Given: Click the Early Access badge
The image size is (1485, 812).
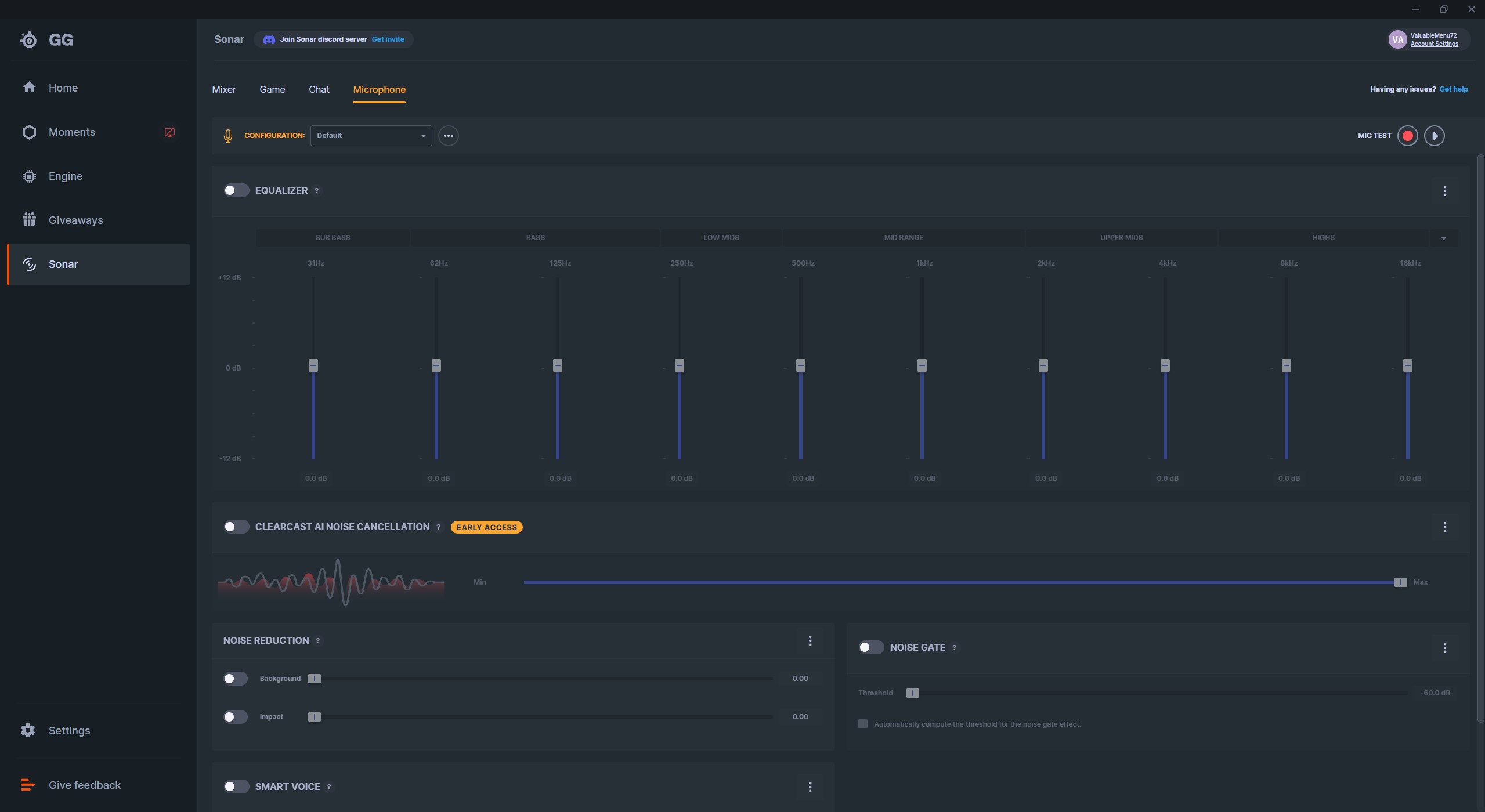Looking at the screenshot, I should click(486, 527).
